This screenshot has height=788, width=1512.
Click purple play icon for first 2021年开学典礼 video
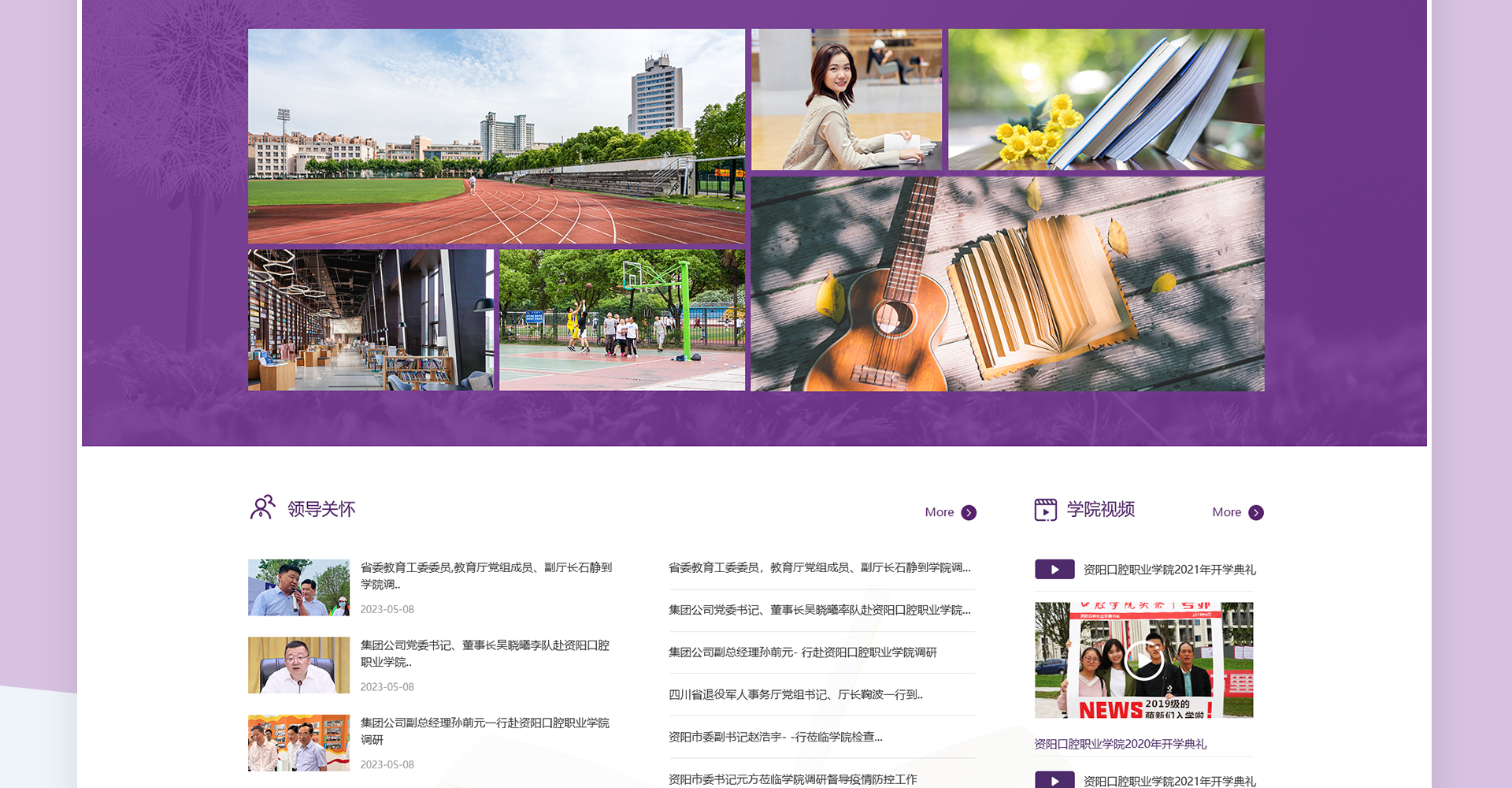coord(1054,570)
